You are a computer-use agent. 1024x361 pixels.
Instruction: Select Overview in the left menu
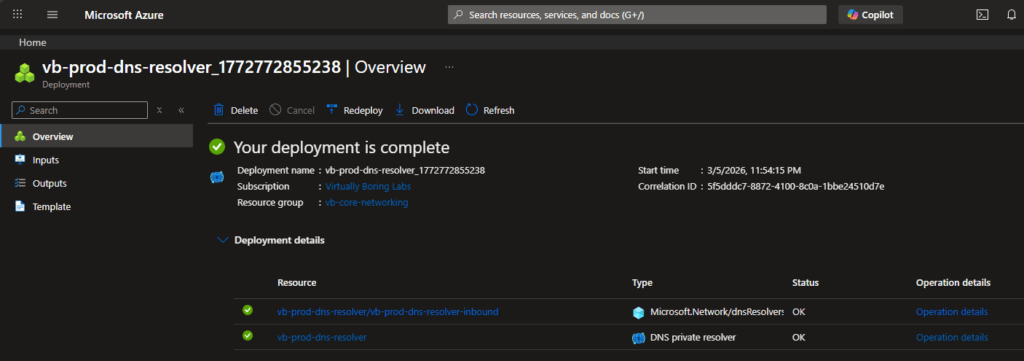pyautogui.click(x=97, y=136)
